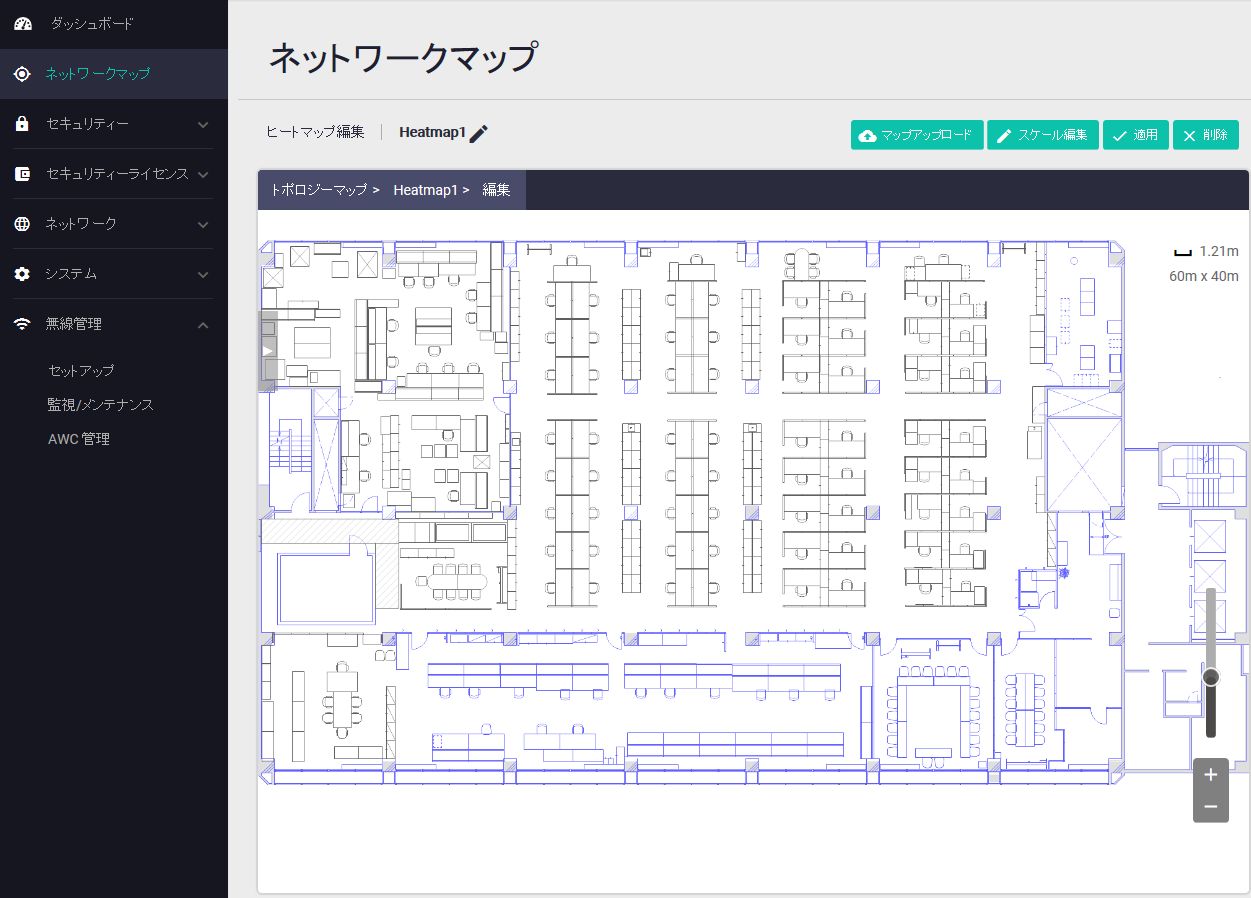Click the system gear icon
This screenshot has width=1251, height=898.
(x=22, y=274)
